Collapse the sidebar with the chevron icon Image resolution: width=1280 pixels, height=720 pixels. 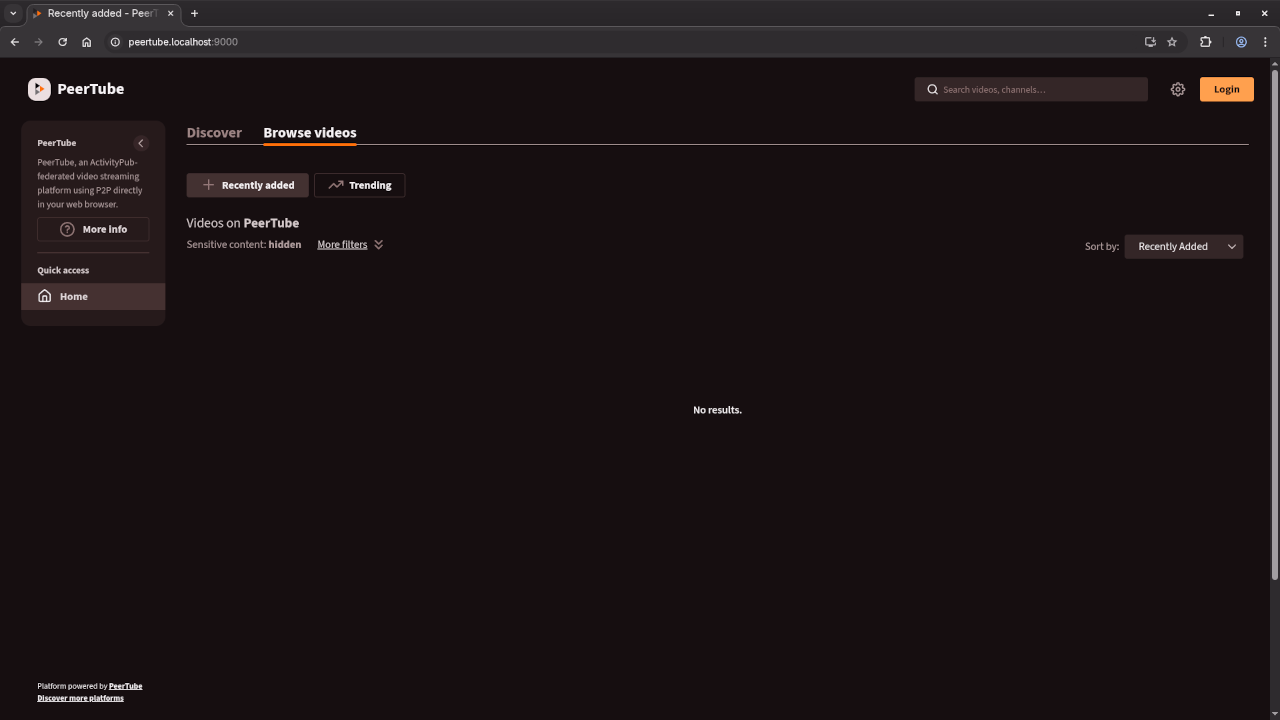[x=141, y=143]
